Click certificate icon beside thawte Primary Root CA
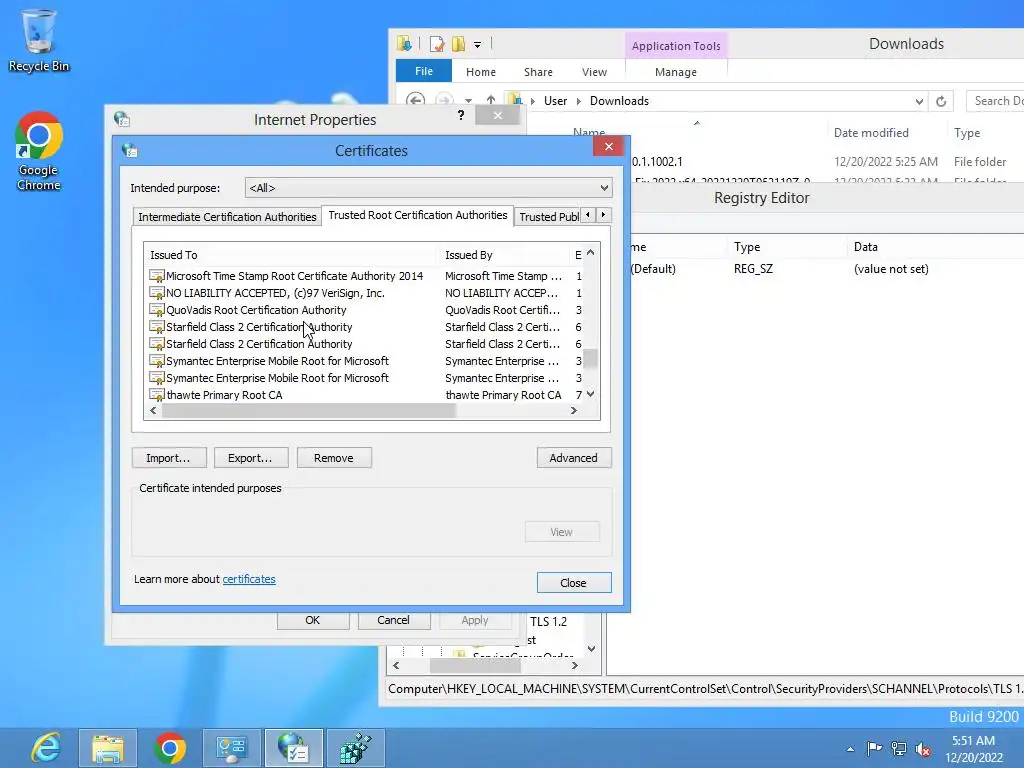1024x768 pixels. coord(157,395)
